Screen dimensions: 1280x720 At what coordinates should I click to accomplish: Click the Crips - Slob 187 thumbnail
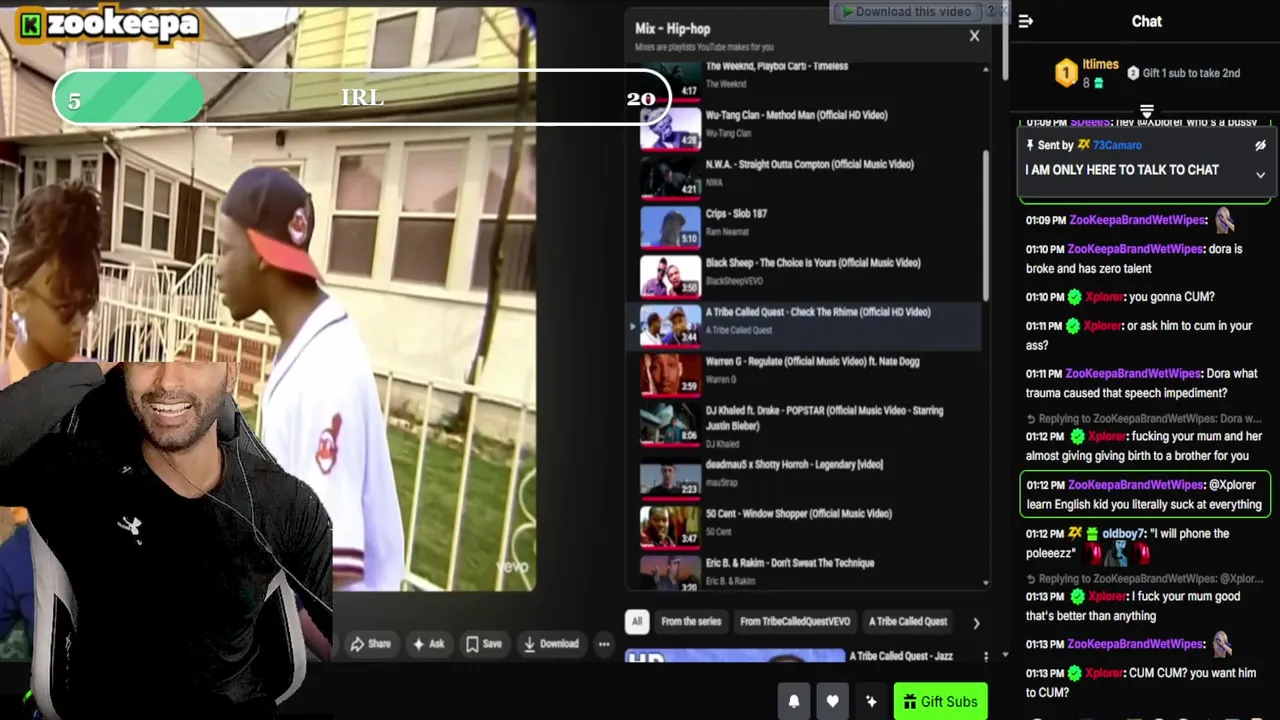[x=670, y=226]
